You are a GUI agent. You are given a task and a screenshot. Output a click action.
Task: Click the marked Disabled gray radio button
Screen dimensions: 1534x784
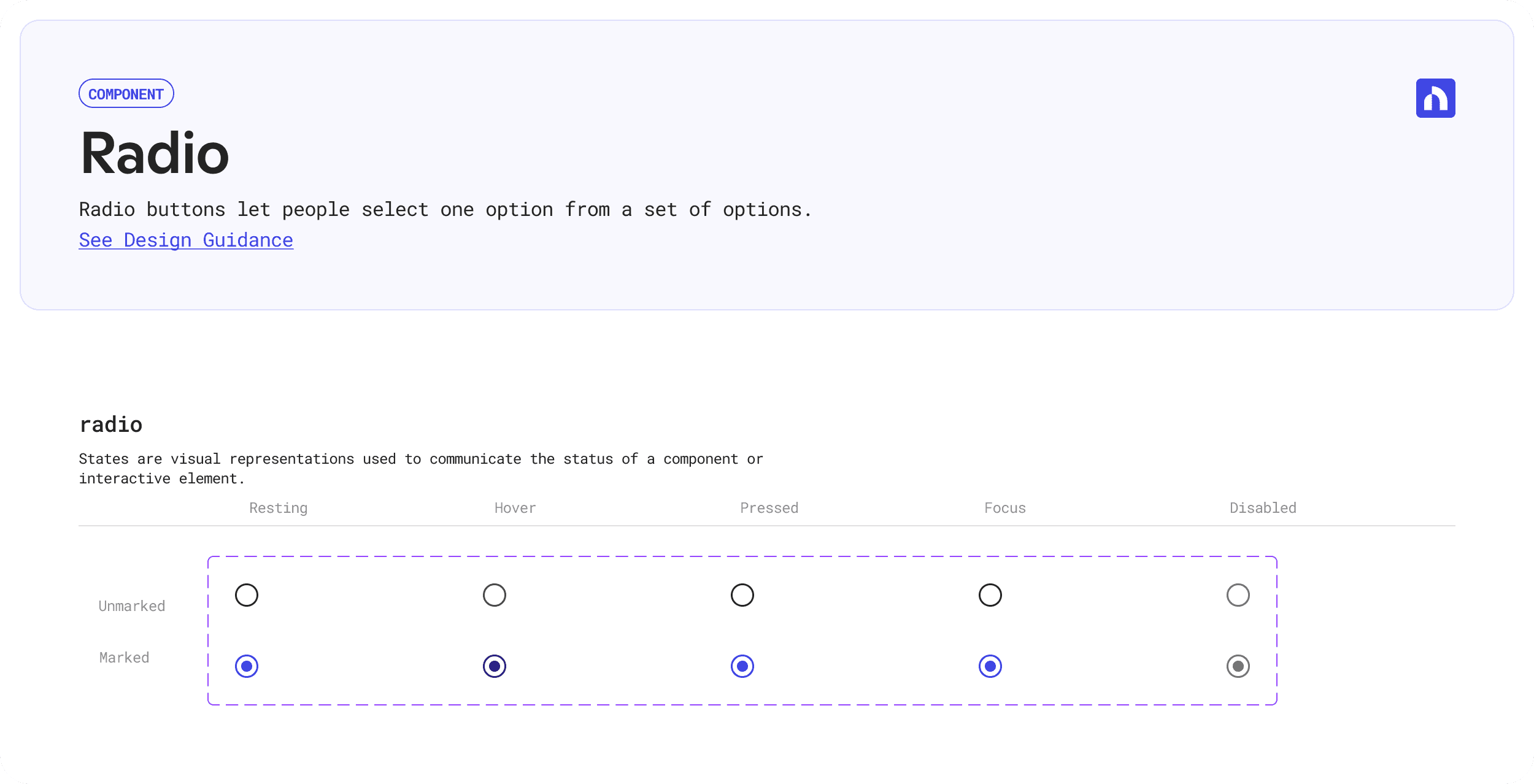pyautogui.click(x=1238, y=666)
